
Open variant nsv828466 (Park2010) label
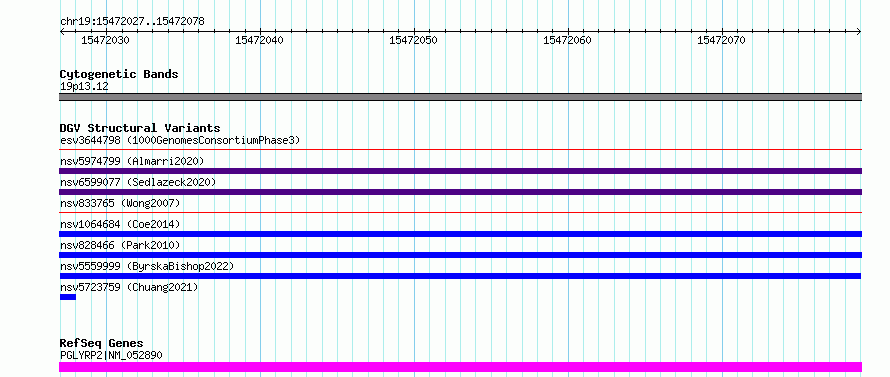120,245
